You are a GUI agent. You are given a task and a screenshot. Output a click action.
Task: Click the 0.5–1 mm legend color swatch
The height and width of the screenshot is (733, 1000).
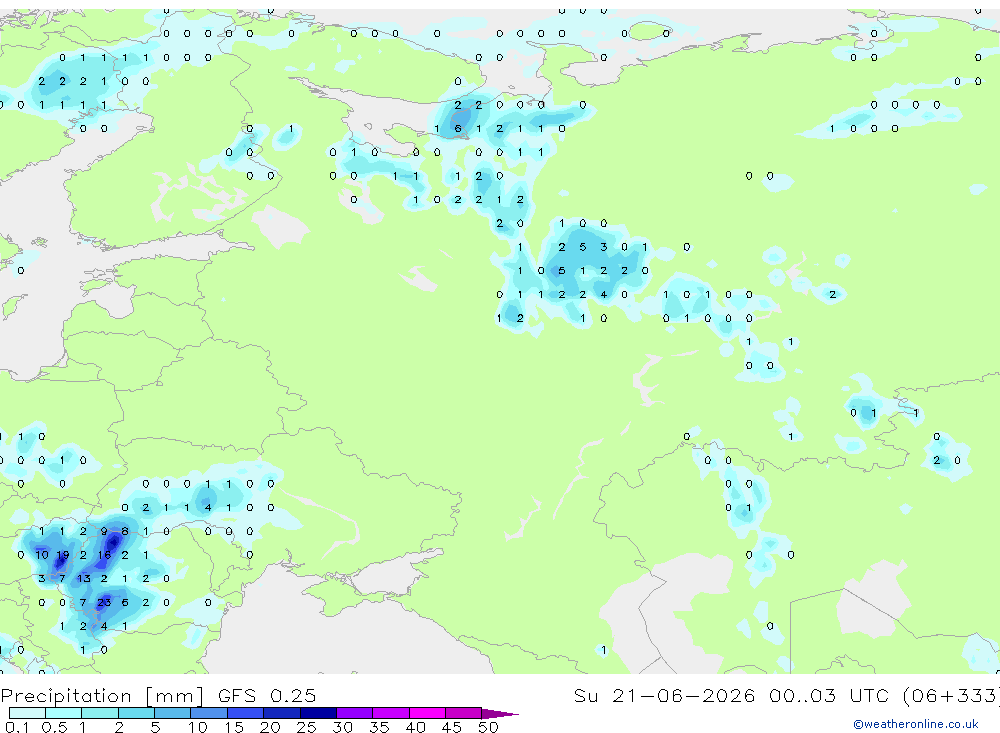[x=64, y=713]
